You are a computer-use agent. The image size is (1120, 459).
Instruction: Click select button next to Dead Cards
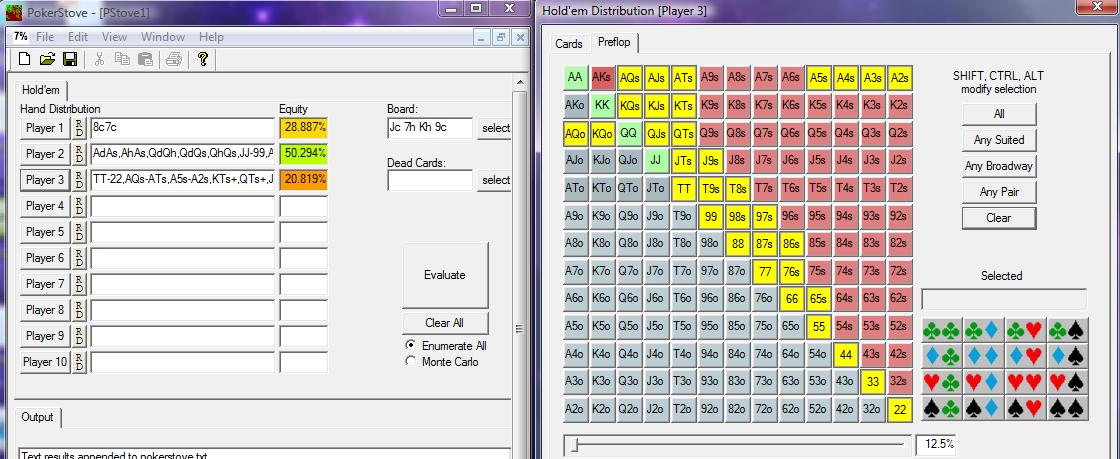coord(495,180)
